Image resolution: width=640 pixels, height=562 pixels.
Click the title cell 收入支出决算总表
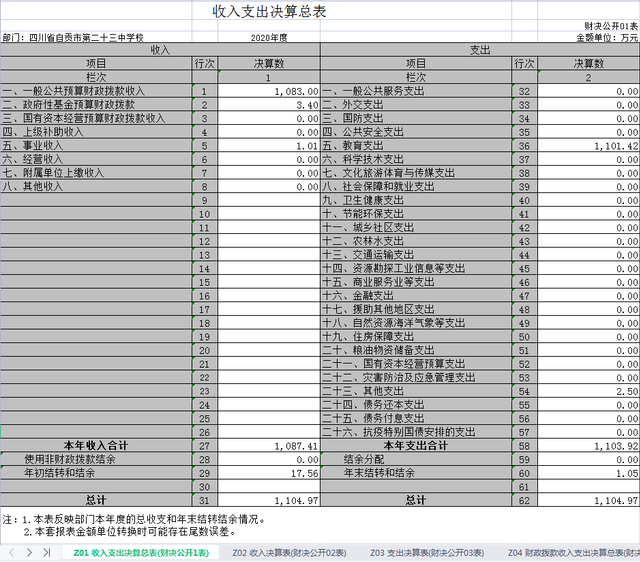pos(270,12)
